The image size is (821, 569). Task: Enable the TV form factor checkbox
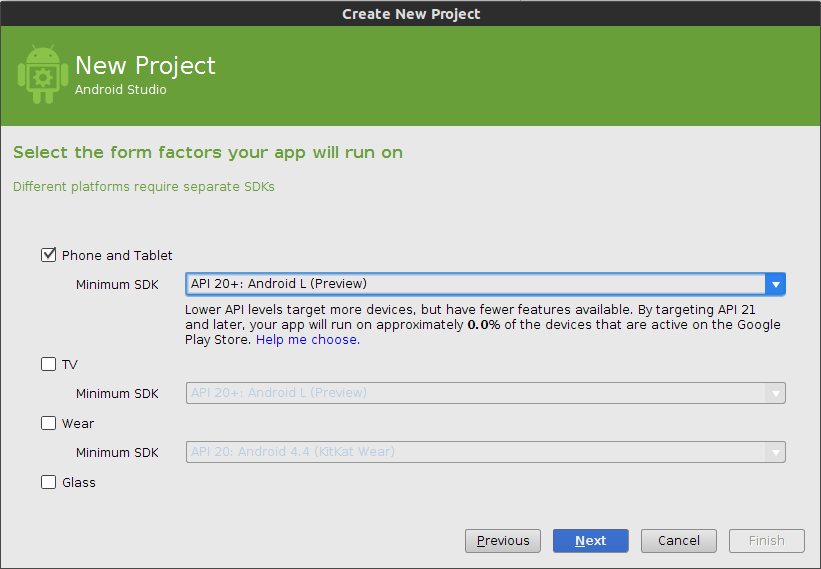pyautogui.click(x=48, y=364)
